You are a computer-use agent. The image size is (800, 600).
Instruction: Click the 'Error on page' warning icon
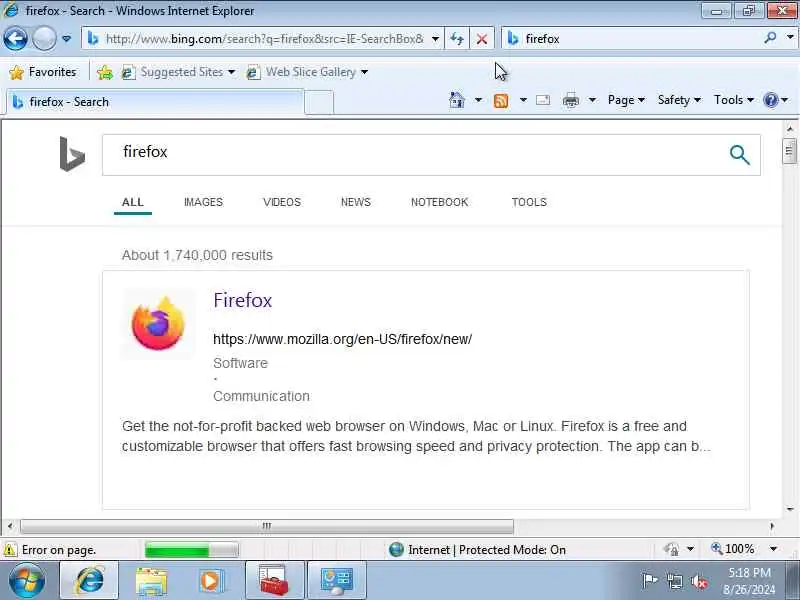tap(9, 550)
